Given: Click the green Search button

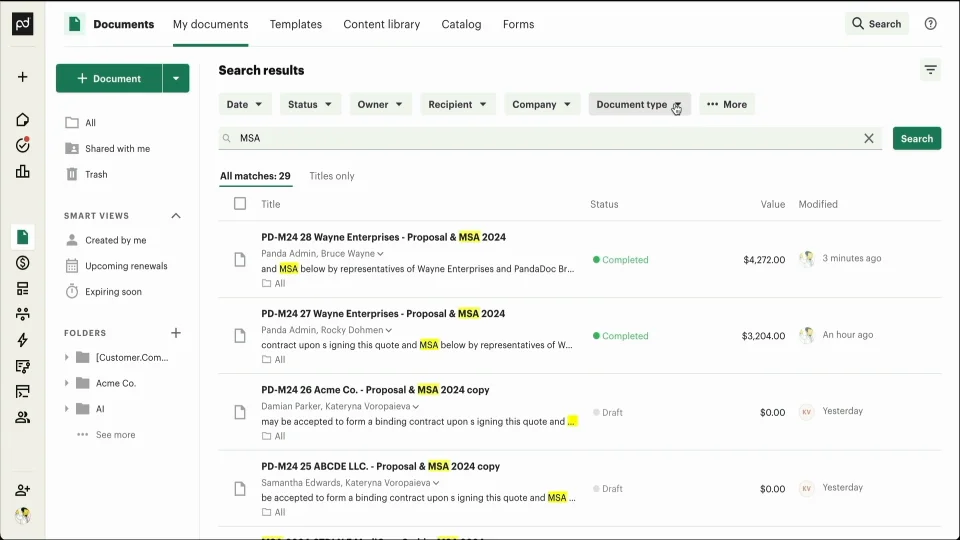Looking at the screenshot, I should (x=917, y=138).
